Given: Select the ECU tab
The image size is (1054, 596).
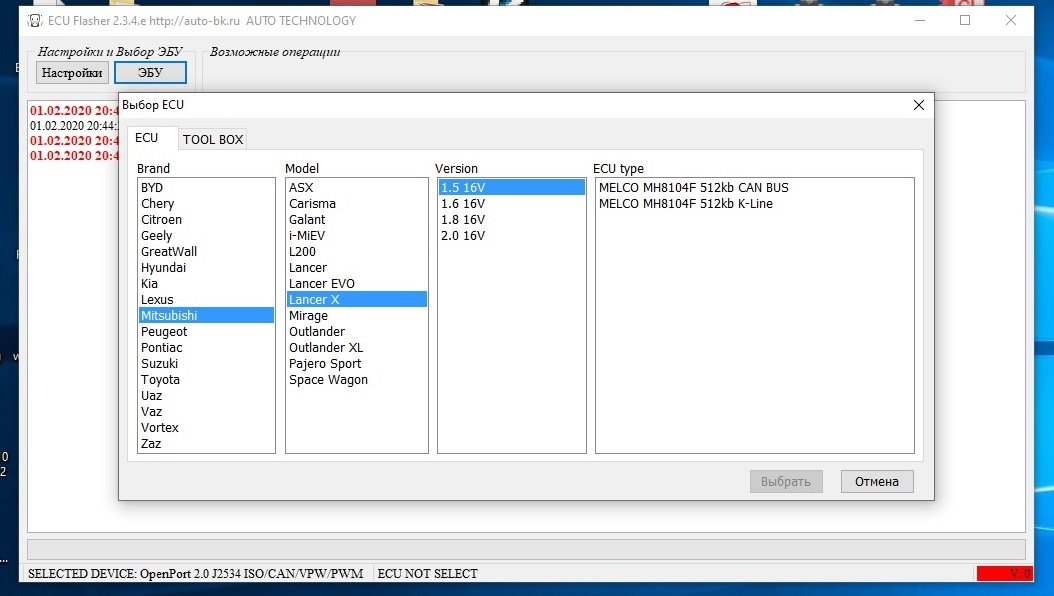Looking at the screenshot, I should (147, 138).
